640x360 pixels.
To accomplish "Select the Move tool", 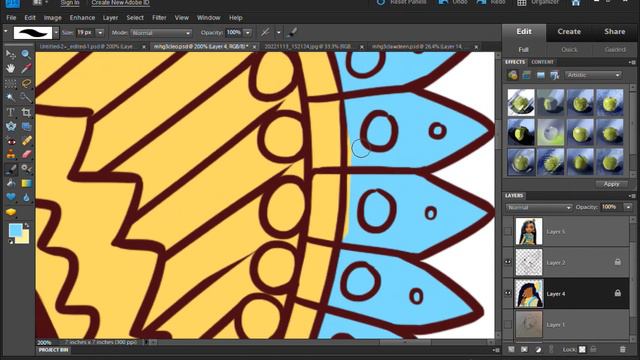I will [11, 54].
